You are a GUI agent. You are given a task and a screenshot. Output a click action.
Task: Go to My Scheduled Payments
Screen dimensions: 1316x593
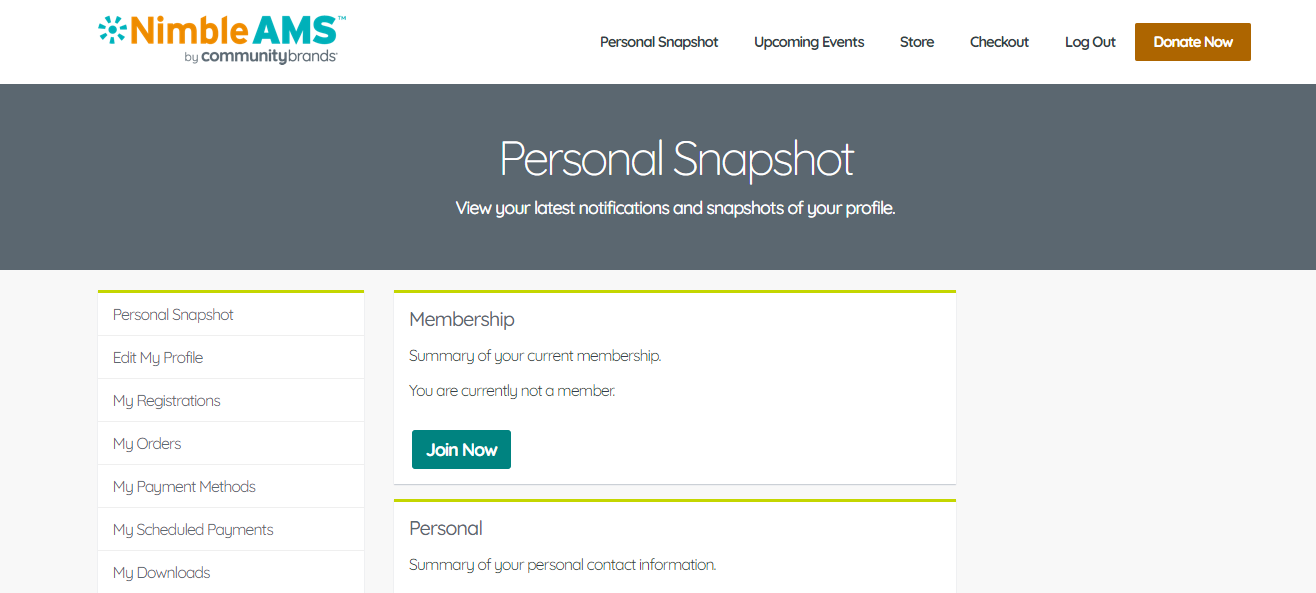coord(193,530)
